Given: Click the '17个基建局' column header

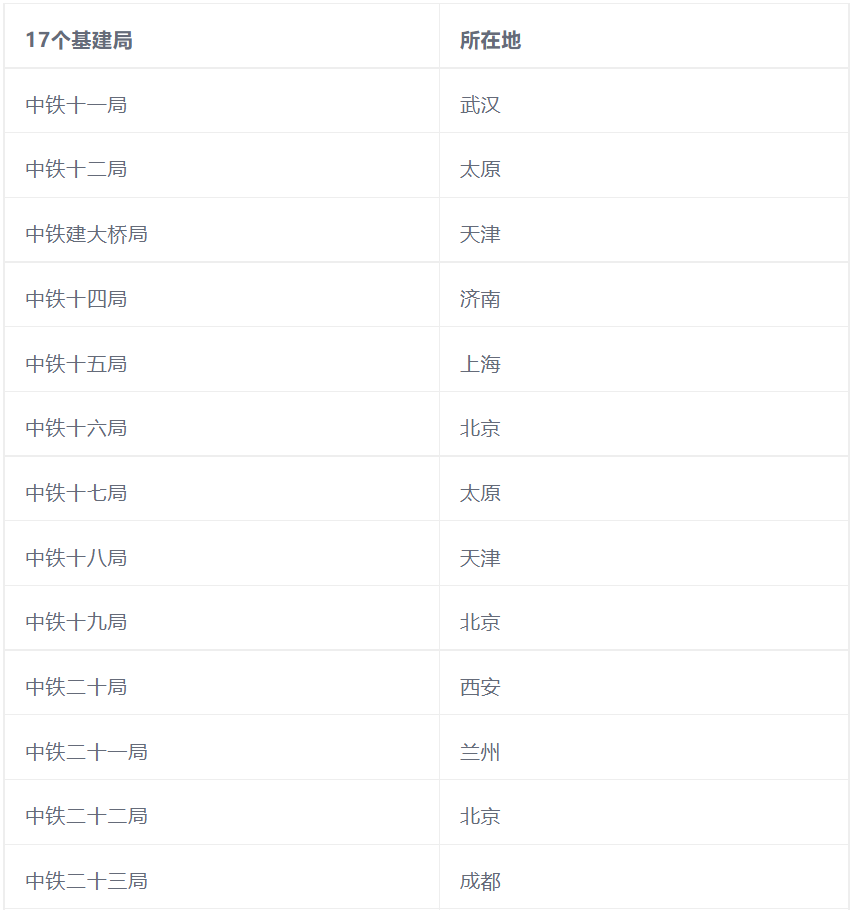Looking at the screenshot, I should (x=79, y=40).
